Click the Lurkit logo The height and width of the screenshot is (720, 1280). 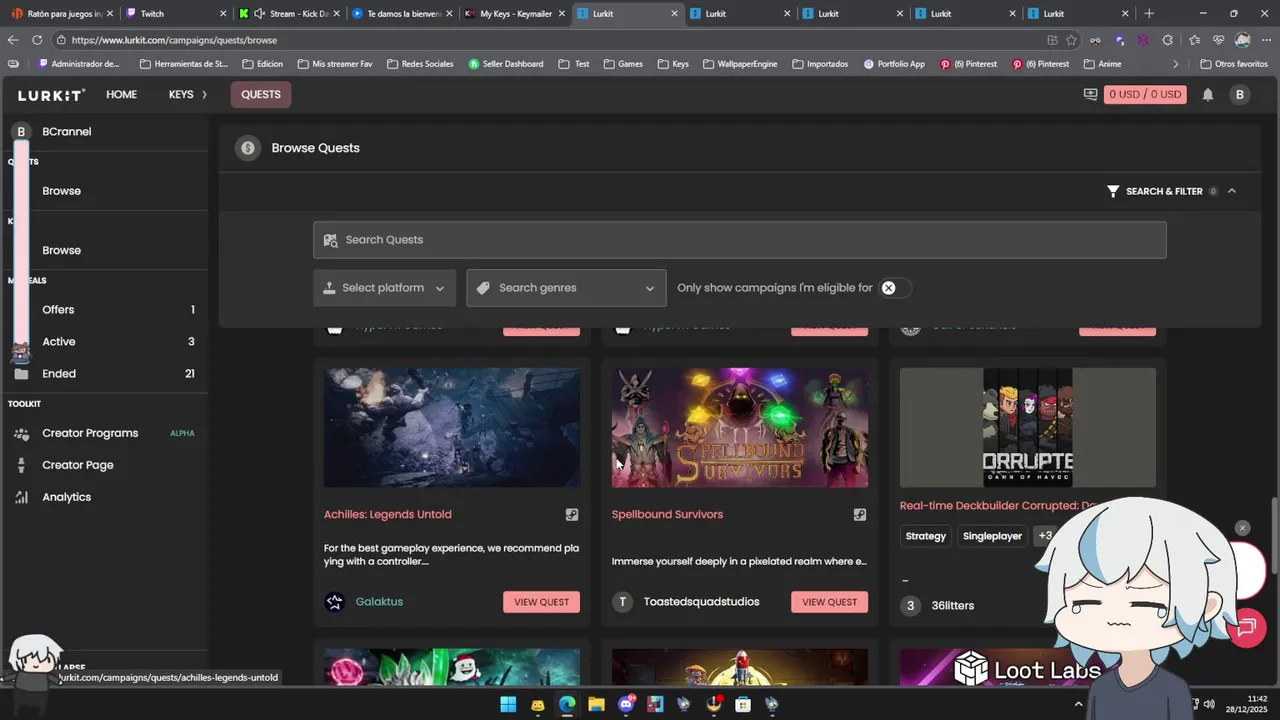tap(51, 94)
